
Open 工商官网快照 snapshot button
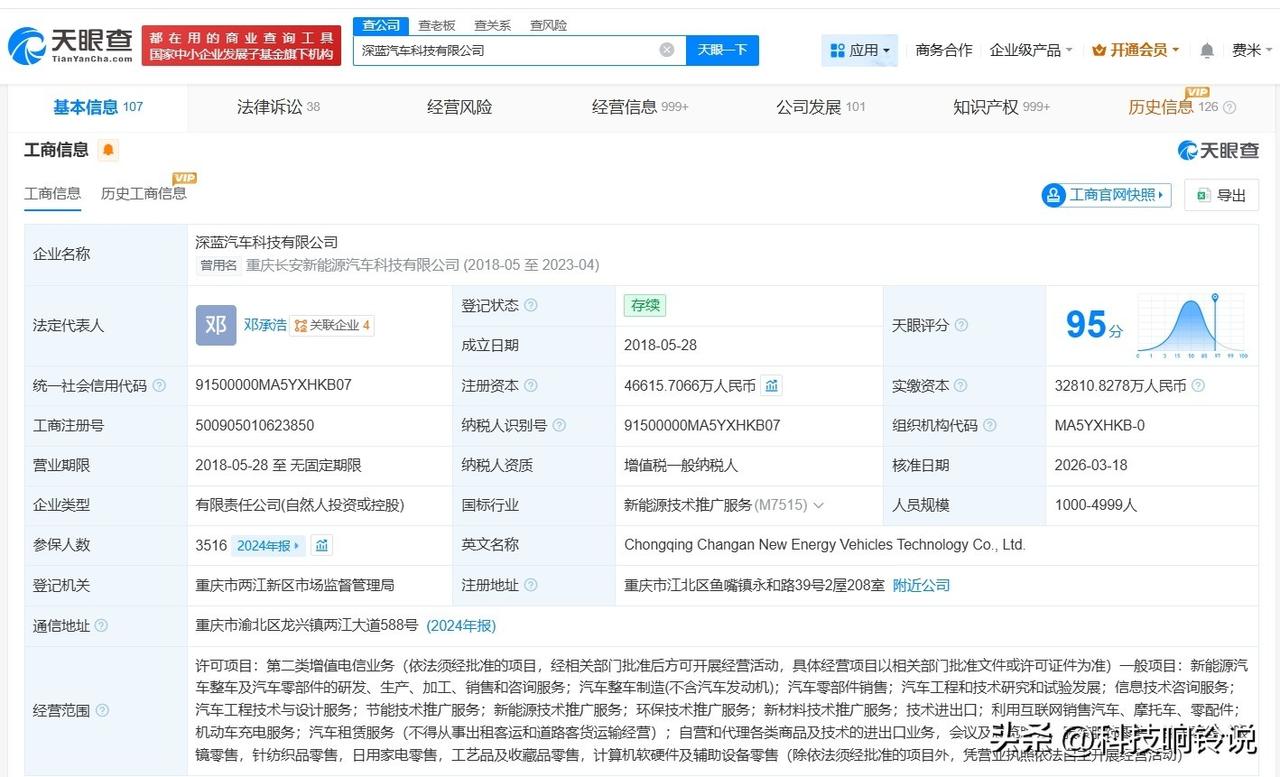click(1106, 195)
